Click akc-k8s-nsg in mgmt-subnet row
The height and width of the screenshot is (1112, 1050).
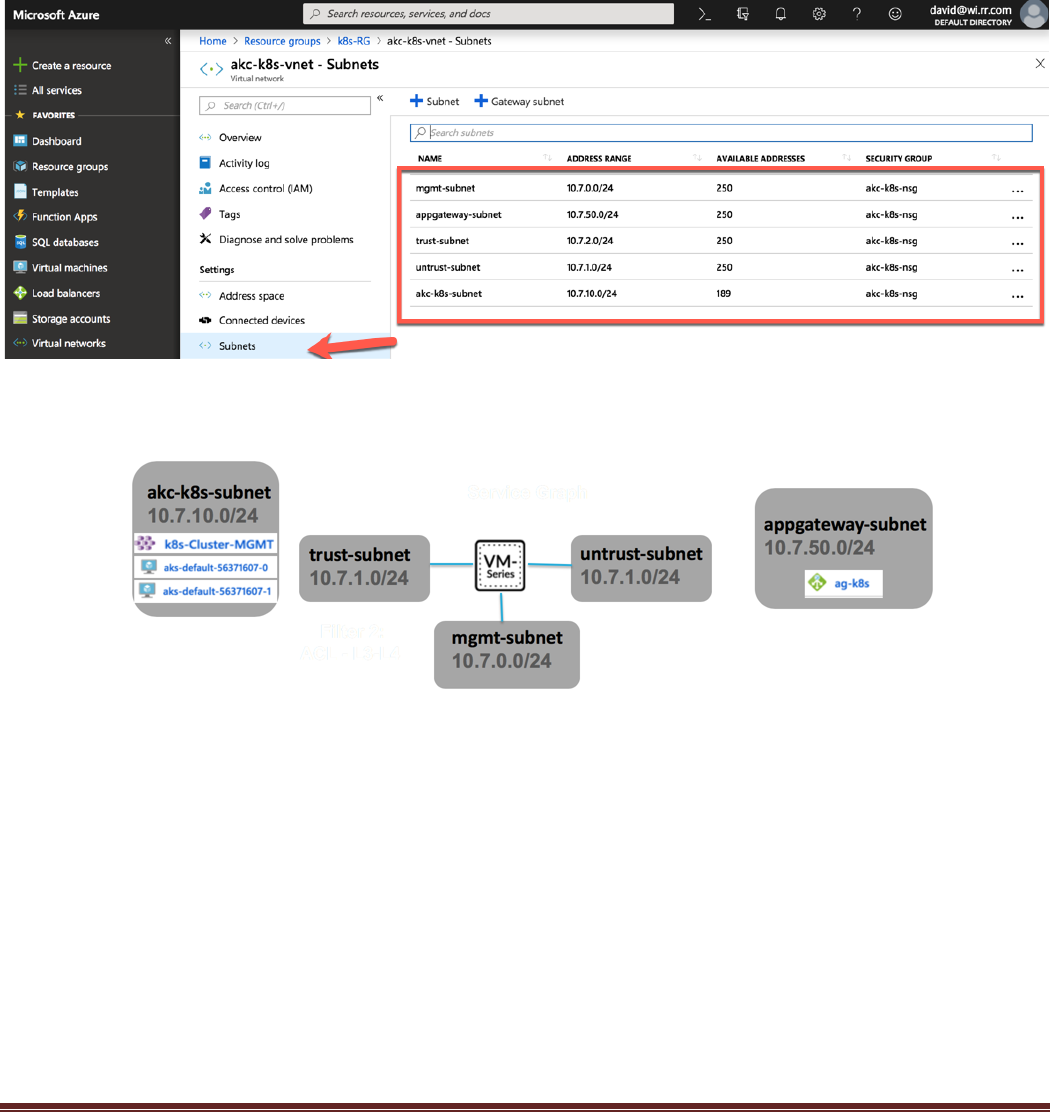891,188
